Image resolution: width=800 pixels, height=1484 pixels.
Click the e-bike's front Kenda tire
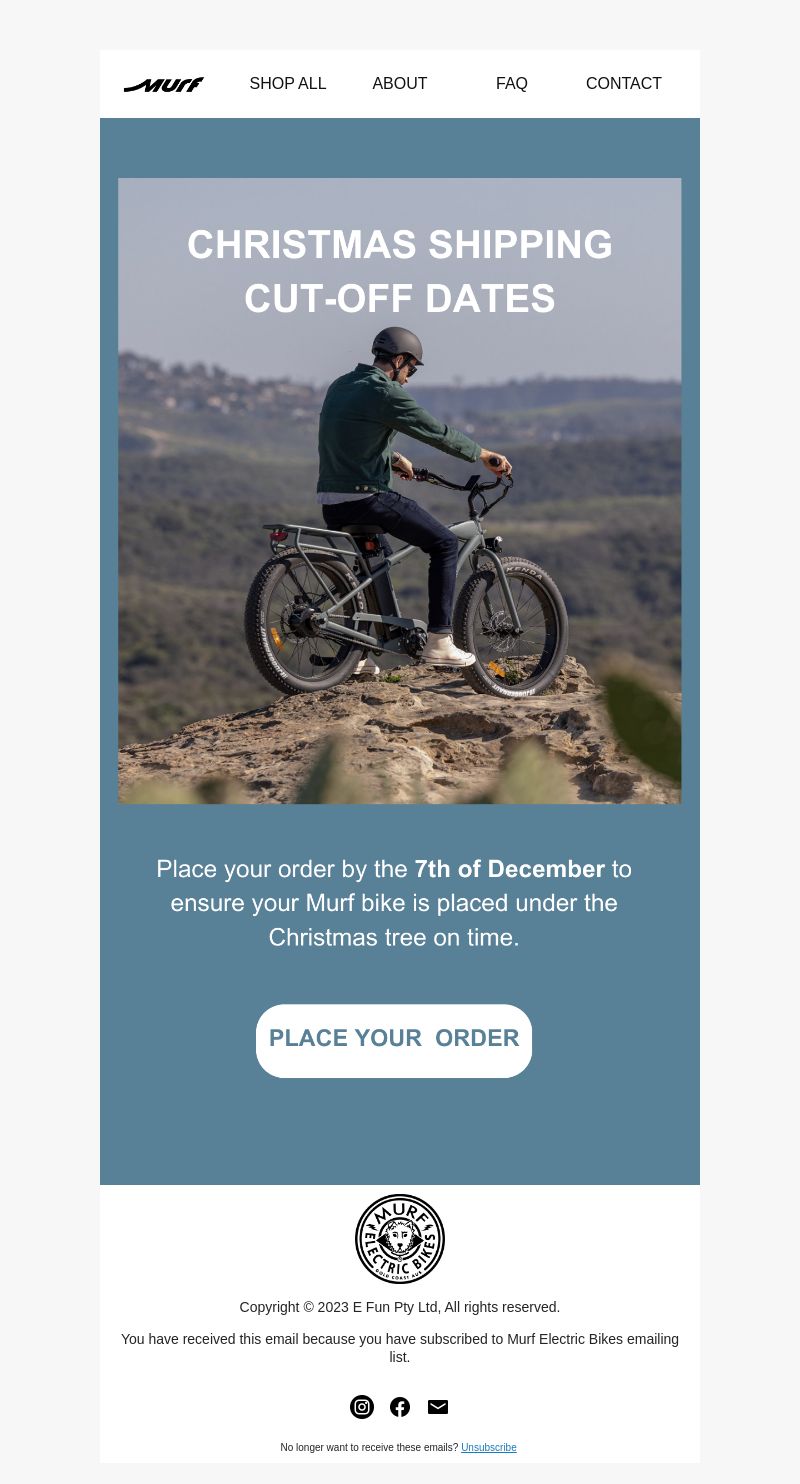(514, 626)
